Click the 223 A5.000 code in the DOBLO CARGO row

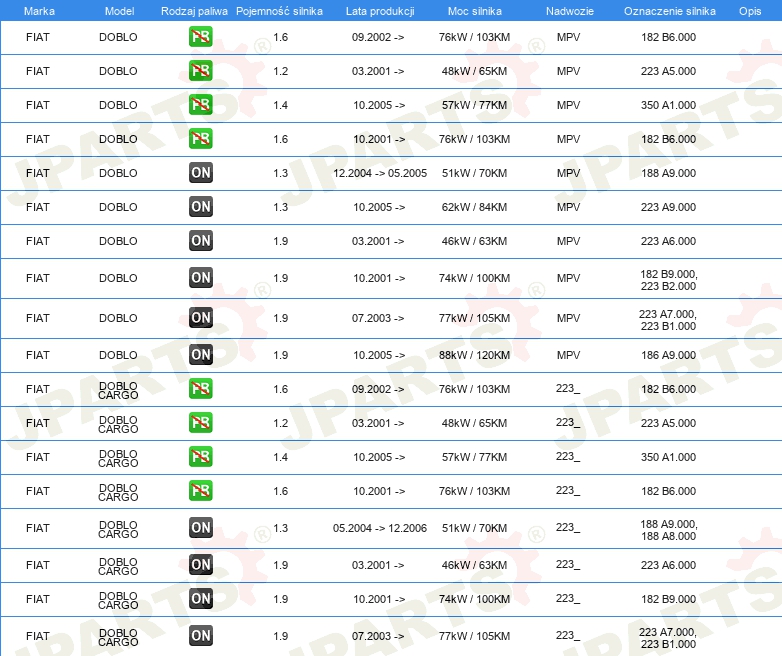point(668,423)
